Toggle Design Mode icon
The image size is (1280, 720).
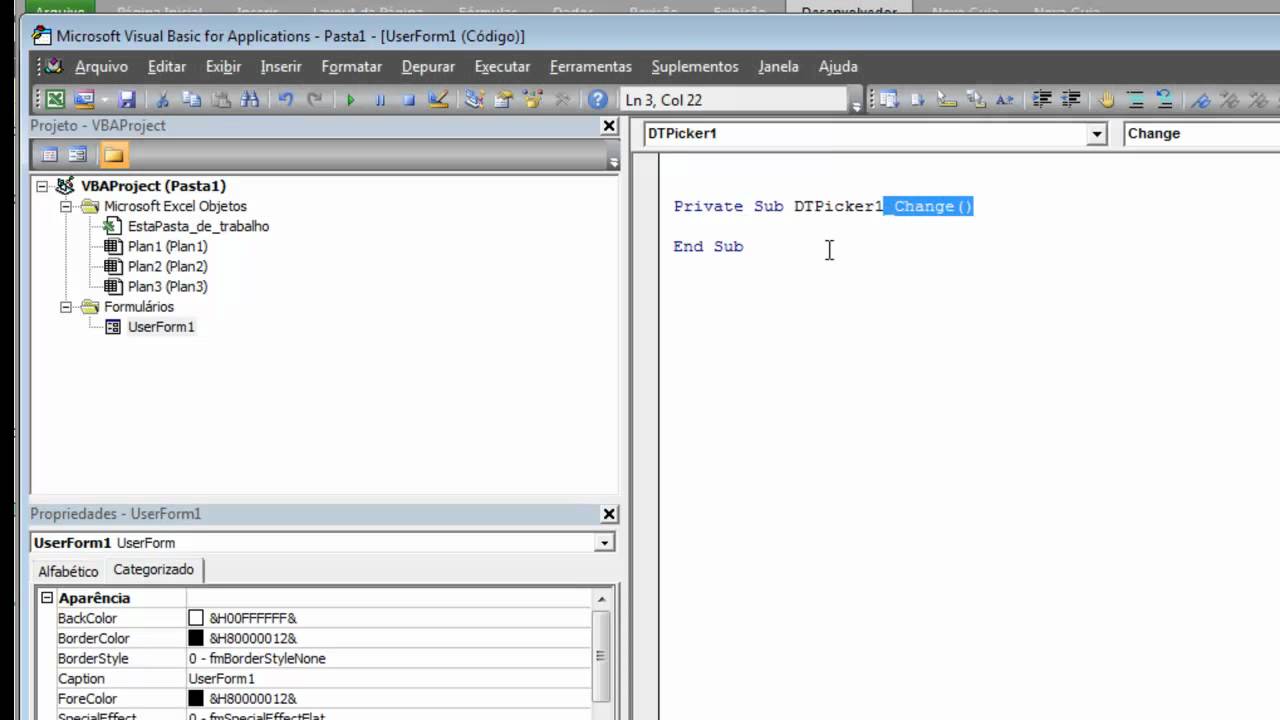pyautogui.click(x=438, y=100)
